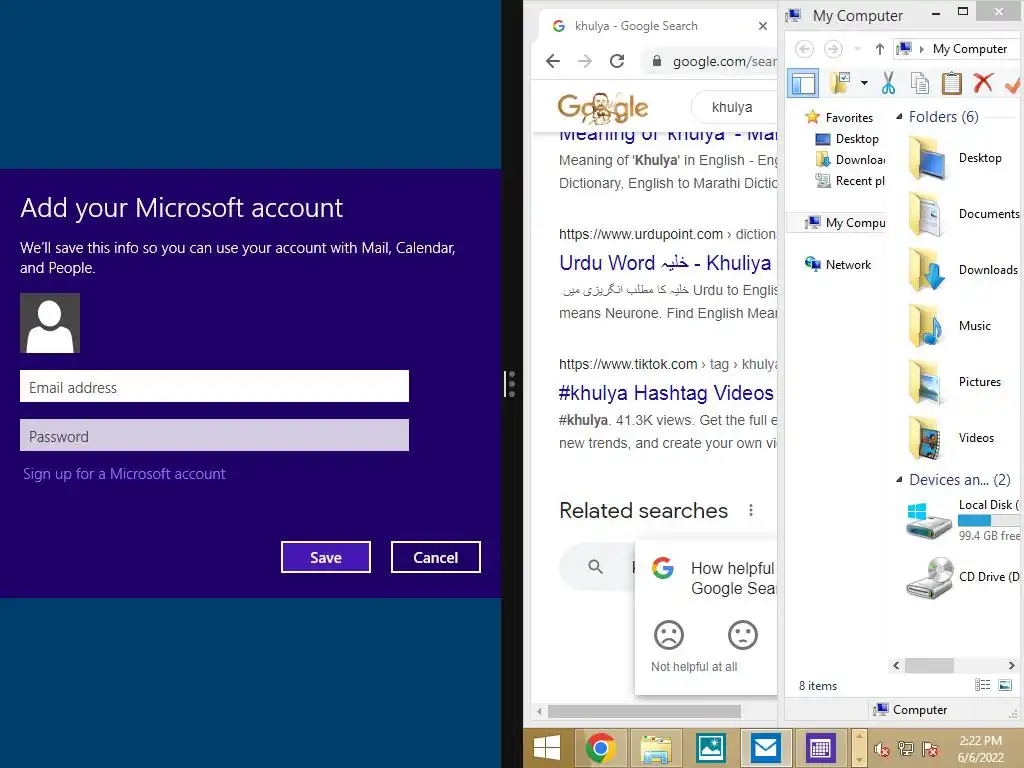Toggle the navigation pane layout icon
Viewport: 1024px width, 768px height.
[x=803, y=83]
